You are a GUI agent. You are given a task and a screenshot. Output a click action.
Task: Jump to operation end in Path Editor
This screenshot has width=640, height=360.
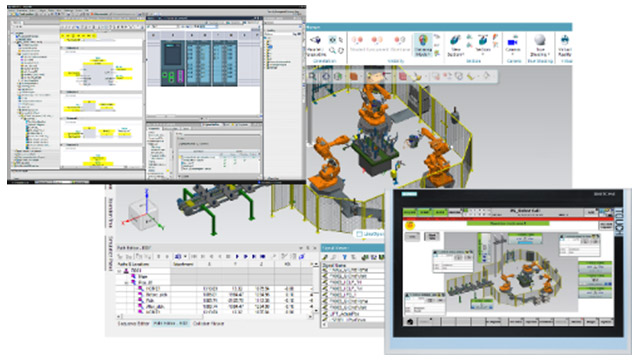pyautogui.click(x=262, y=257)
